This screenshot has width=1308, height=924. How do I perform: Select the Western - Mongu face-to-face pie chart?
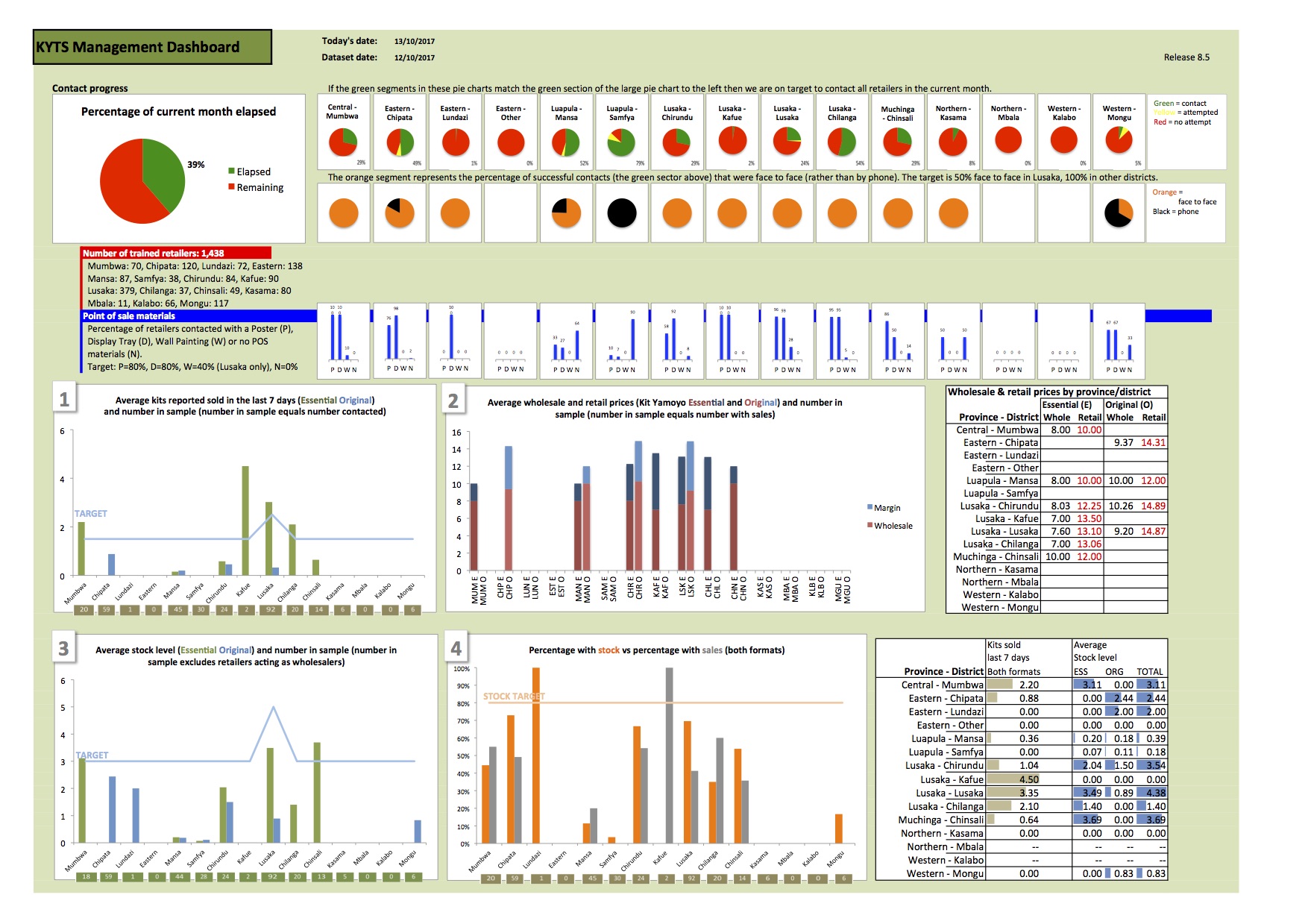tap(1119, 213)
